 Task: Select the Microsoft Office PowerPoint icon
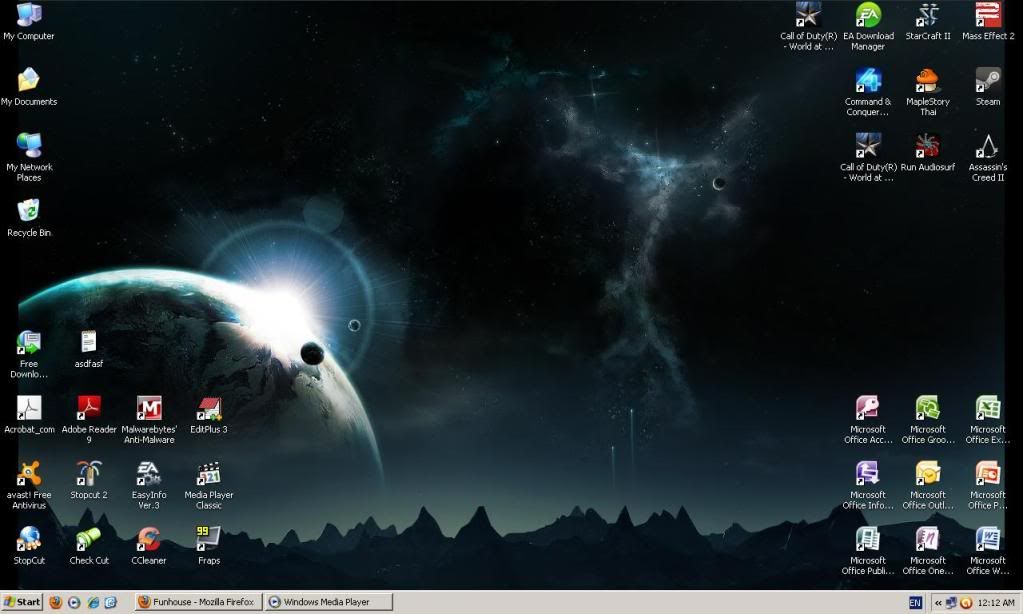pos(988,474)
